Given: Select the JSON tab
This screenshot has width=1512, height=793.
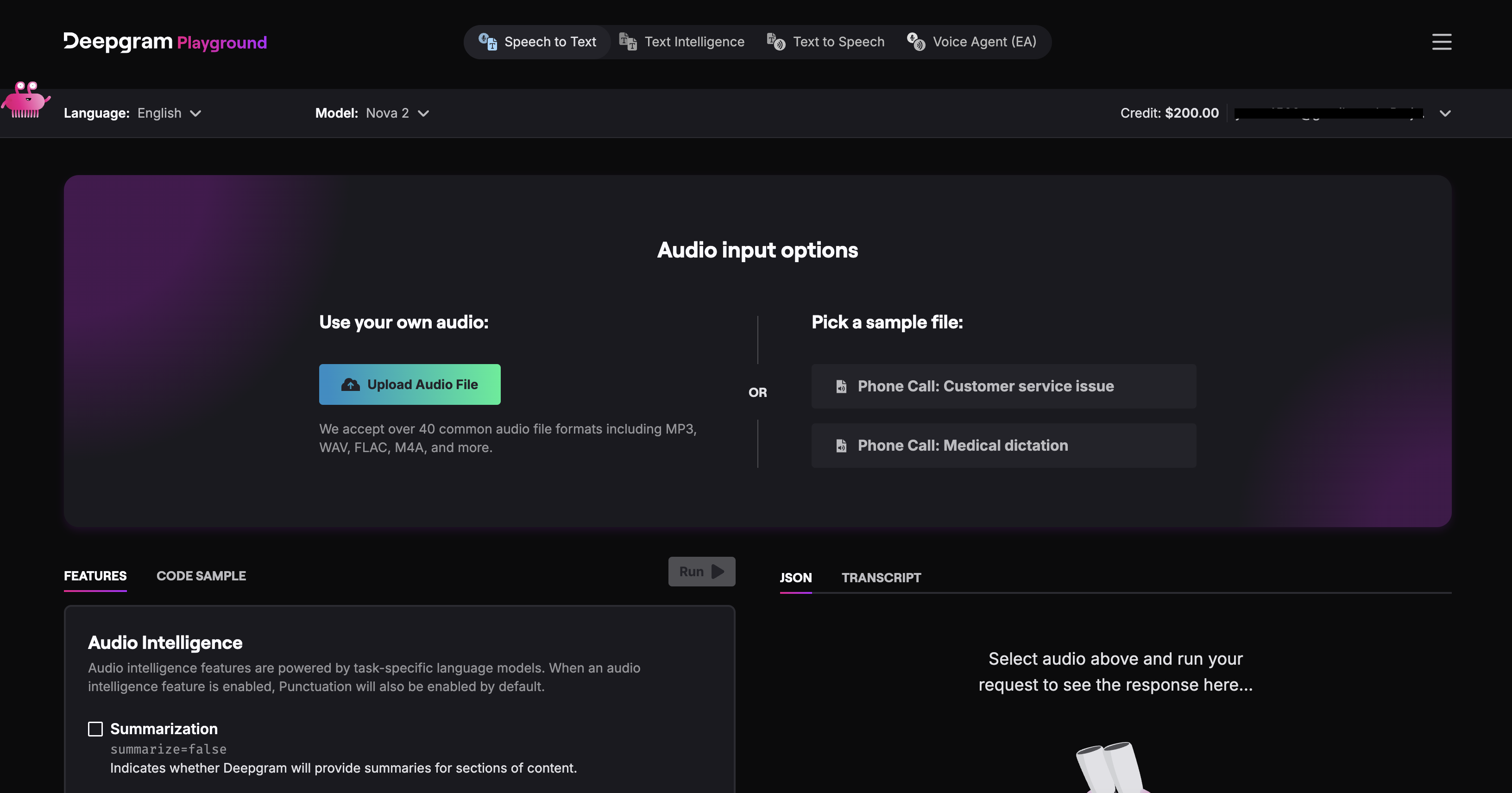Looking at the screenshot, I should coord(795,578).
